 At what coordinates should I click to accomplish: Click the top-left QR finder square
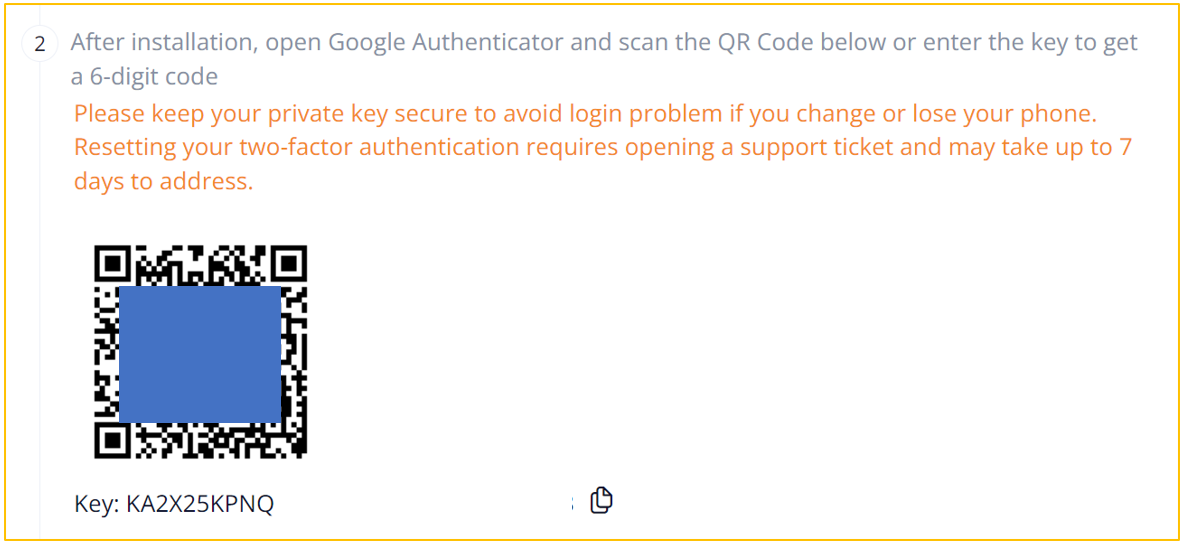click(x=113, y=264)
